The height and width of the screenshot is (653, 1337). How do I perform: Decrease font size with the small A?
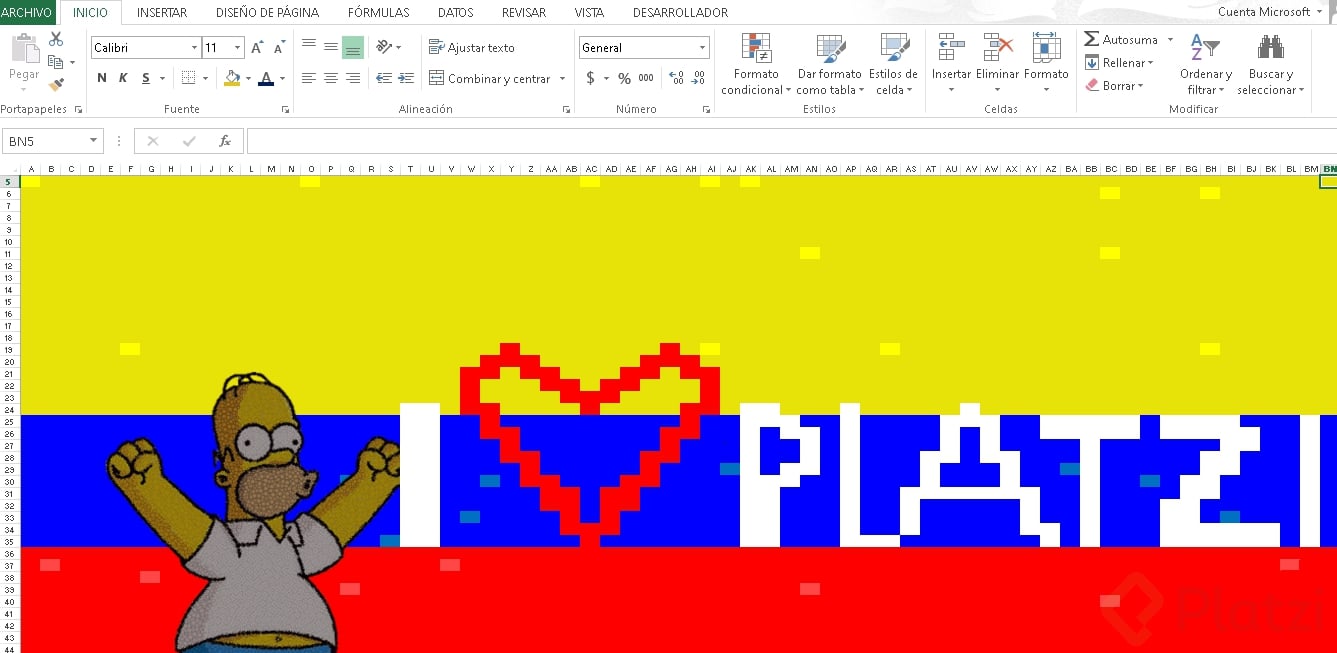tap(279, 48)
